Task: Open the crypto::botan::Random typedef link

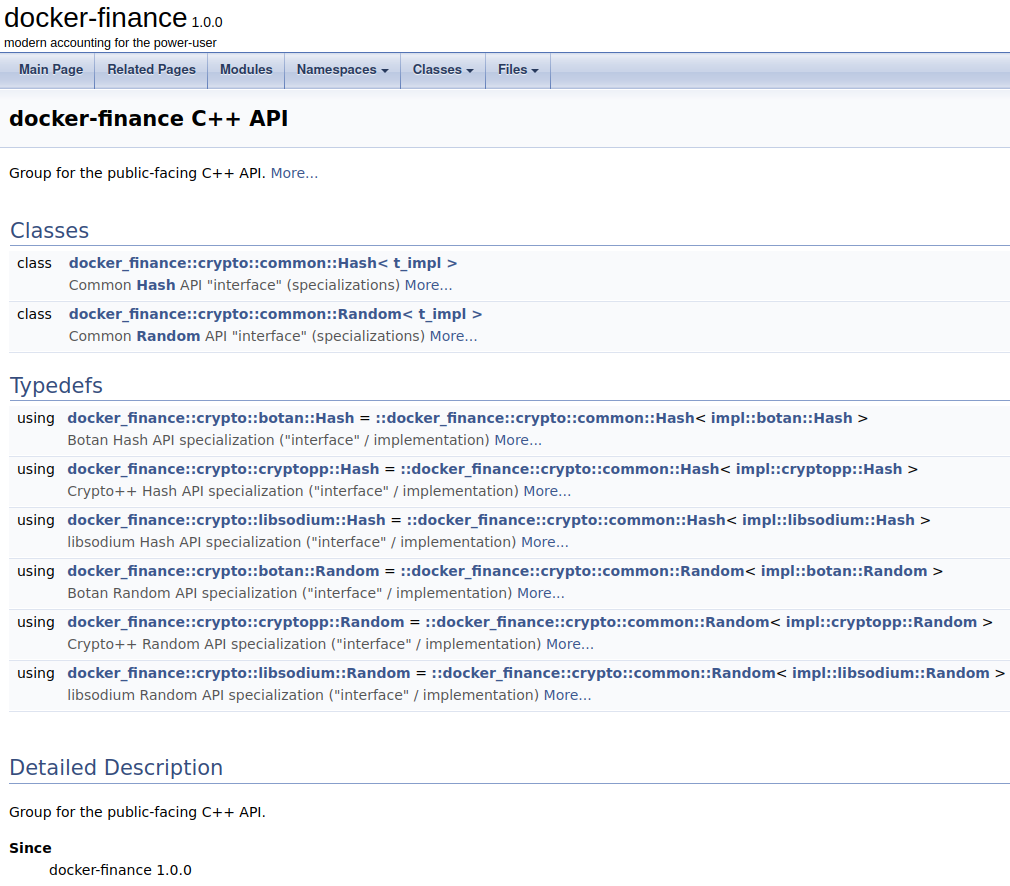Action: 223,571
